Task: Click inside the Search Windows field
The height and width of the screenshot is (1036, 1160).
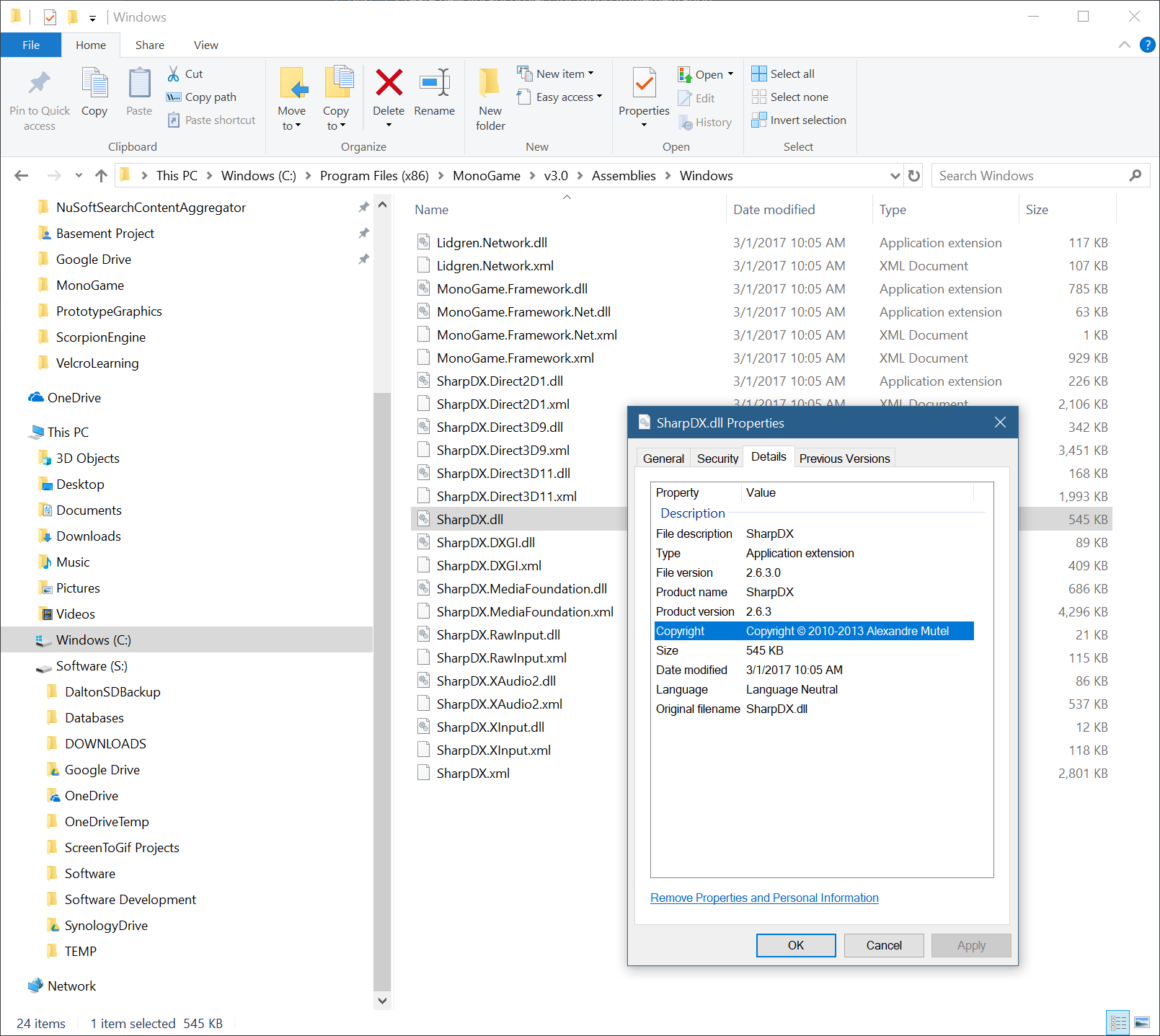Action: 1024,175
